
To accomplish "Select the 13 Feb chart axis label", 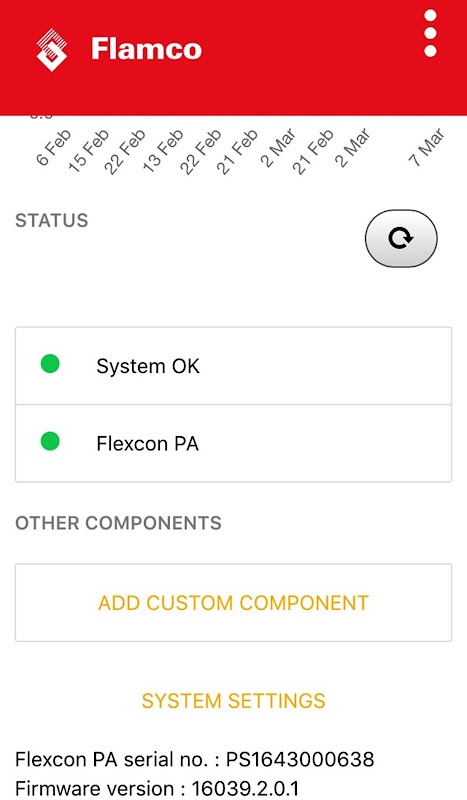I will [162, 151].
